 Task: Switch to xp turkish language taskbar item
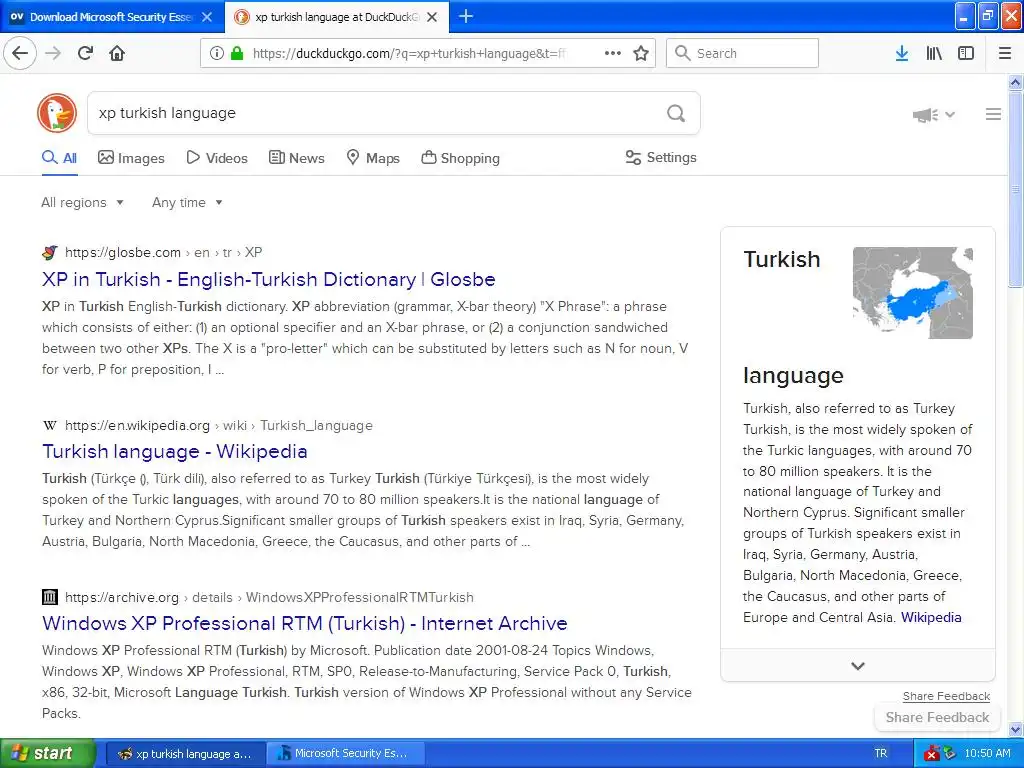pos(185,753)
